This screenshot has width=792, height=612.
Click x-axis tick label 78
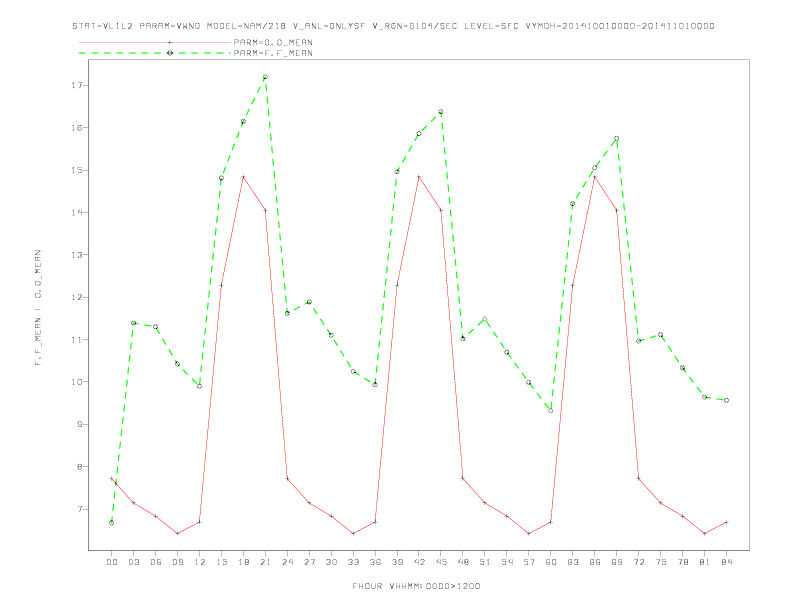point(682,562)
